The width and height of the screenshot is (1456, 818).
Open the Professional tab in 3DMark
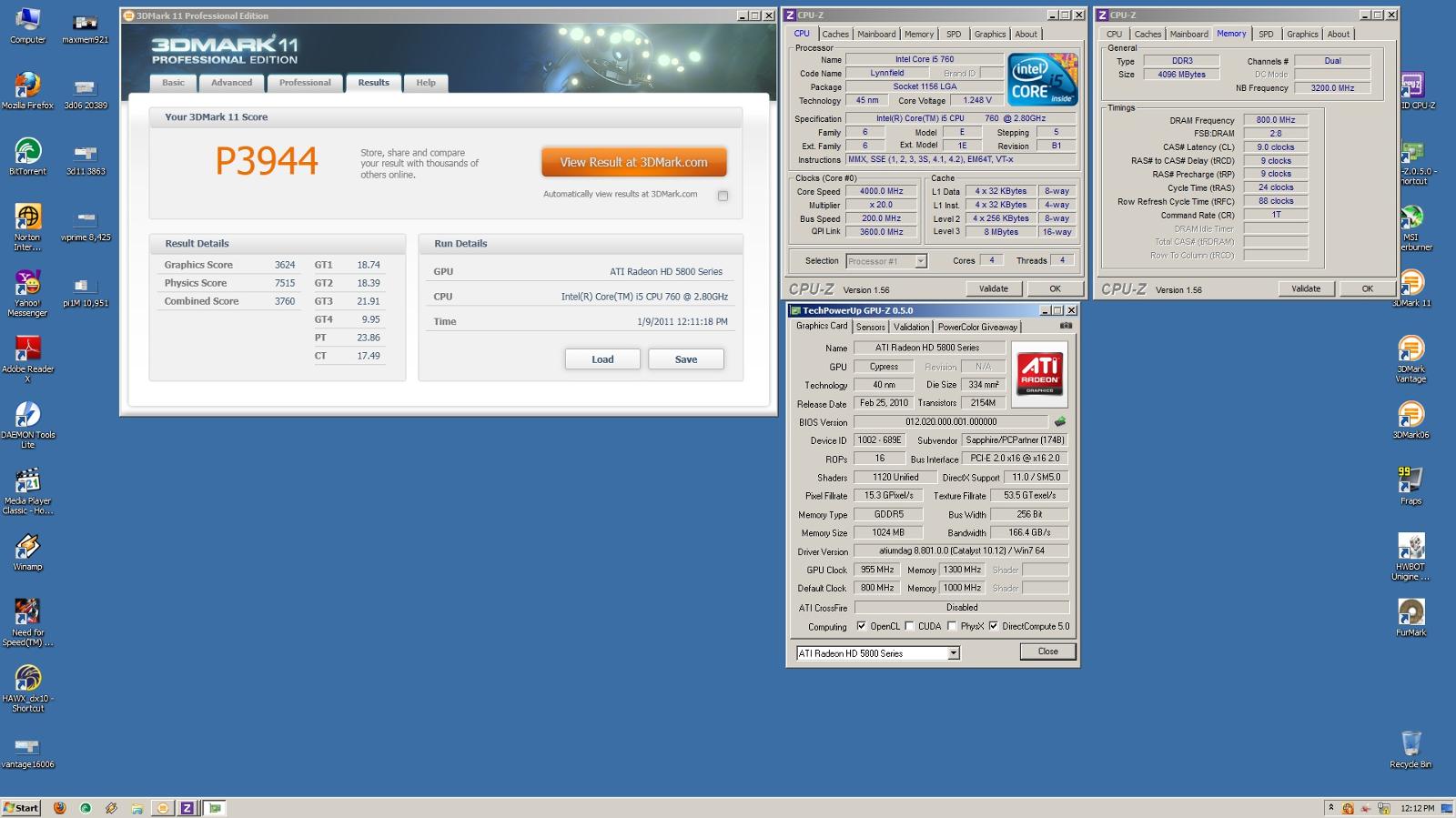[x=305, y=83]
